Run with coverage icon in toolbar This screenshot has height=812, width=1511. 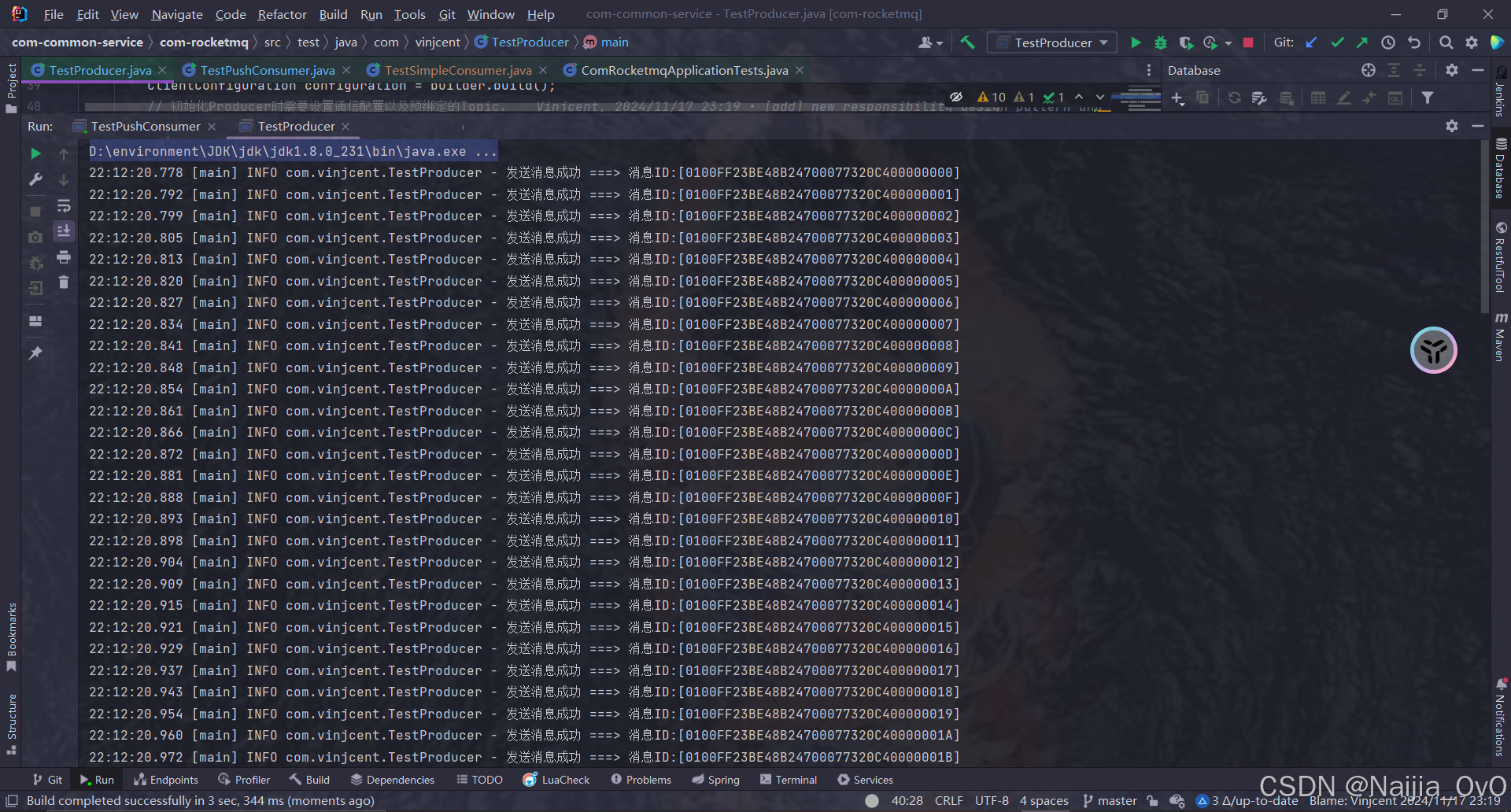(1186, 42)
